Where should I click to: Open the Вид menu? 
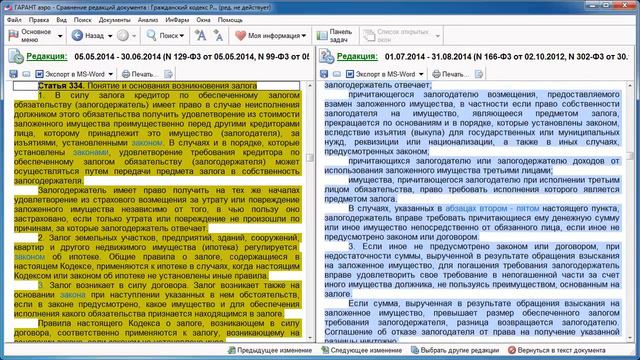62,20
